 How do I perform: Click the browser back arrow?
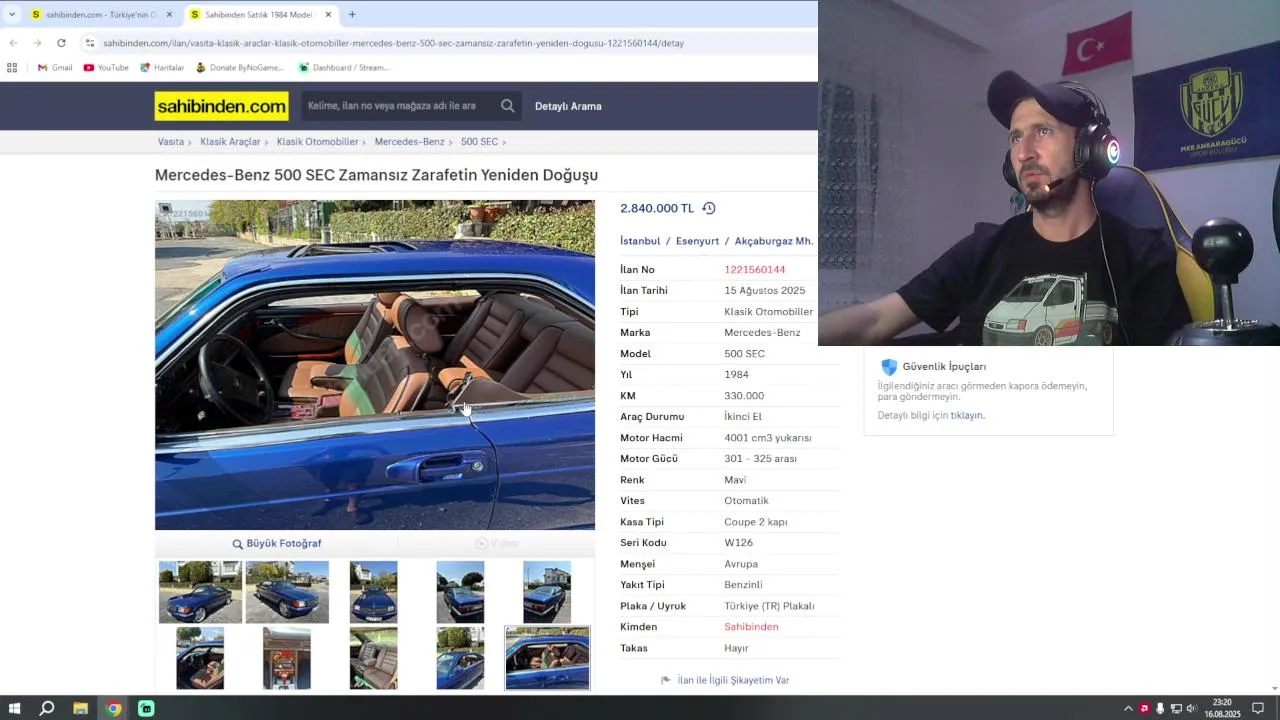[x=13, y=43]
